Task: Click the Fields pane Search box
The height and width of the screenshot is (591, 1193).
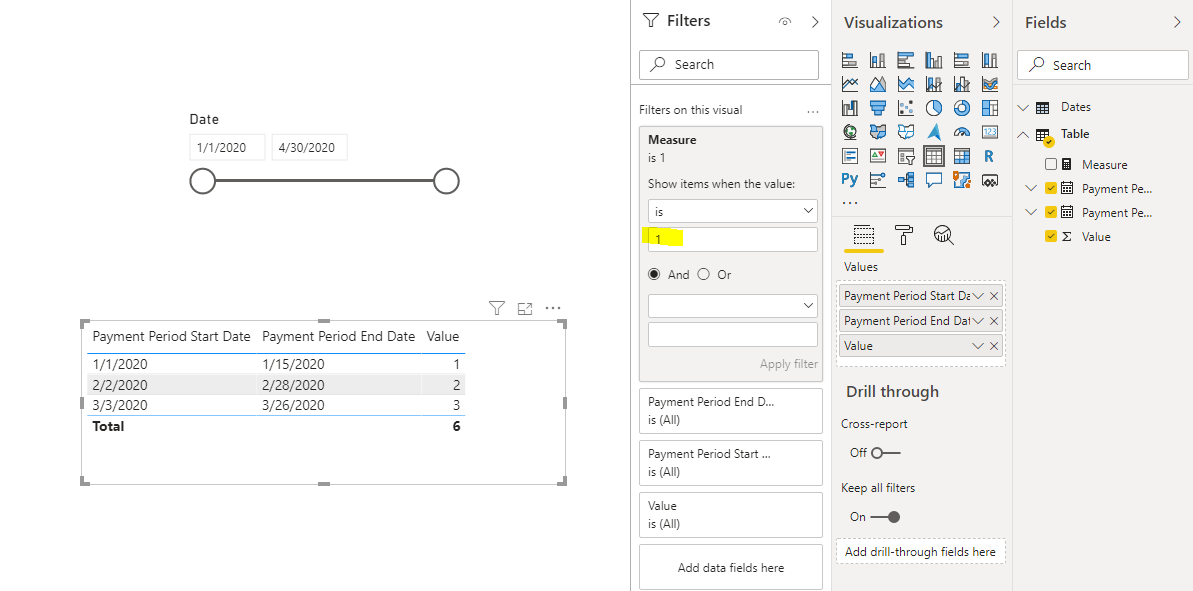Action: coord(1102,65)
